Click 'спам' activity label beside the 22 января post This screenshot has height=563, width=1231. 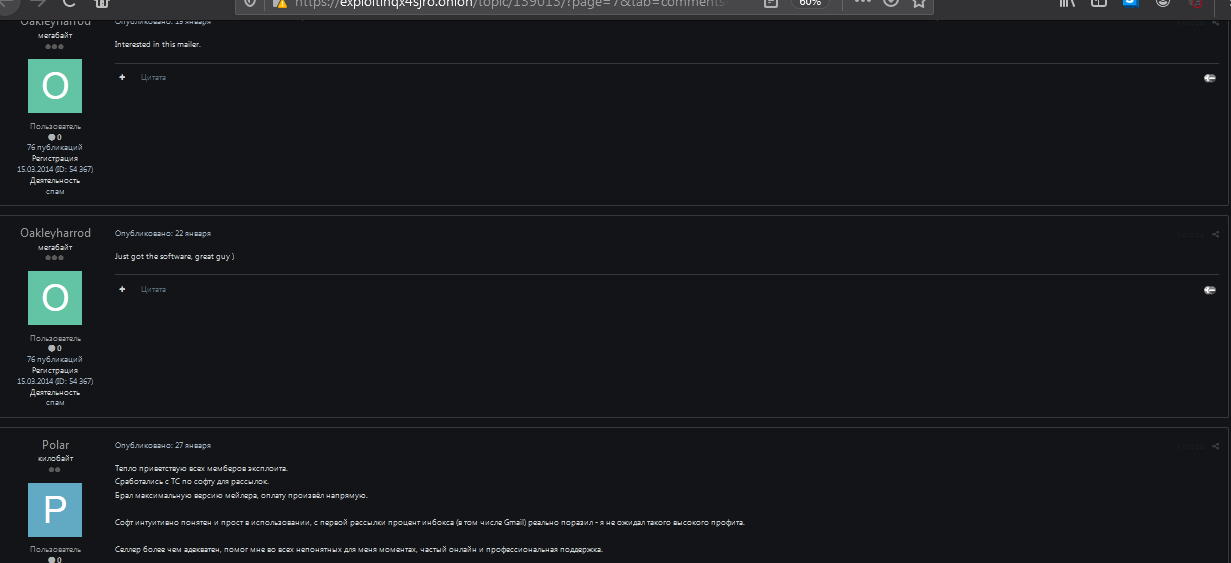coord(55,403)
